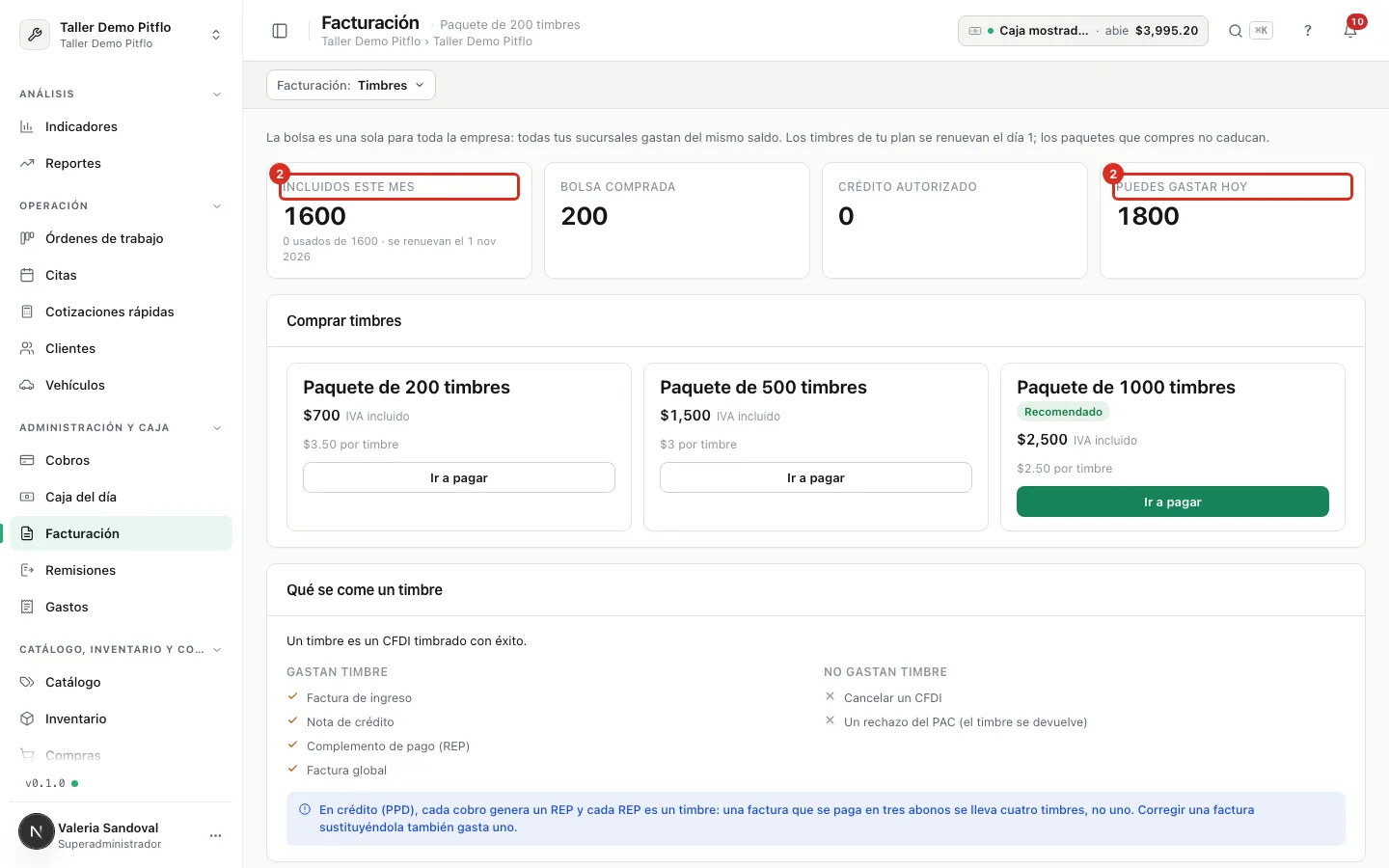Click the Vehículos car icon
The width and height of the screenshot is (1389, 868).
(27, 385)
